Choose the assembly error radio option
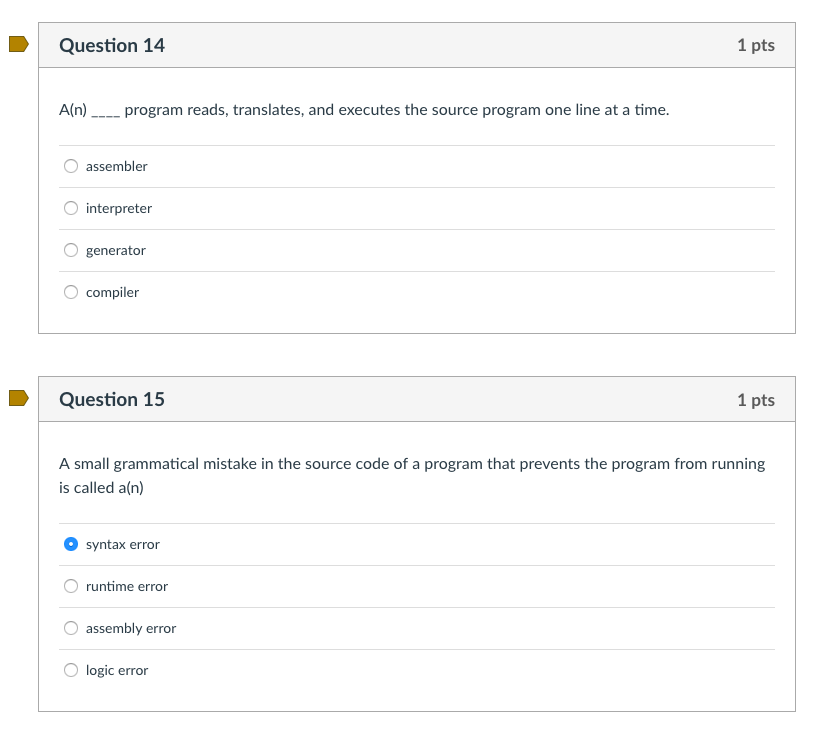Screen dimensions: 832x732 click(x=71, y=628)
